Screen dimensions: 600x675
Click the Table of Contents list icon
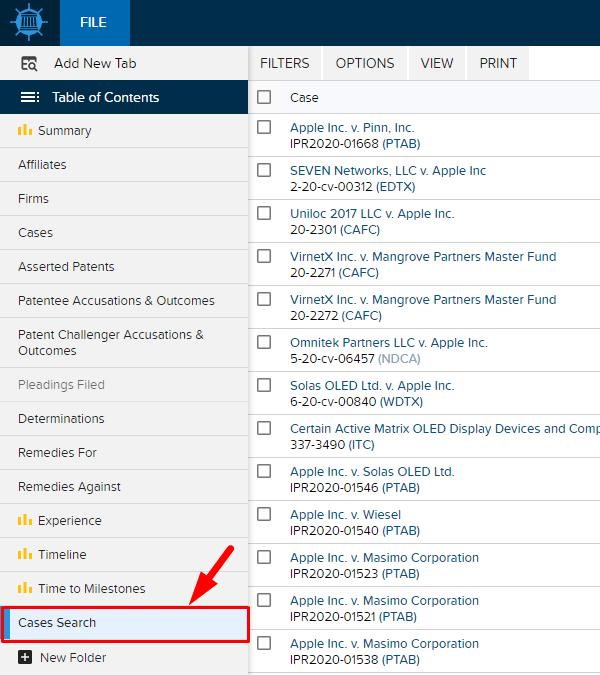click(x=30, y=97)
